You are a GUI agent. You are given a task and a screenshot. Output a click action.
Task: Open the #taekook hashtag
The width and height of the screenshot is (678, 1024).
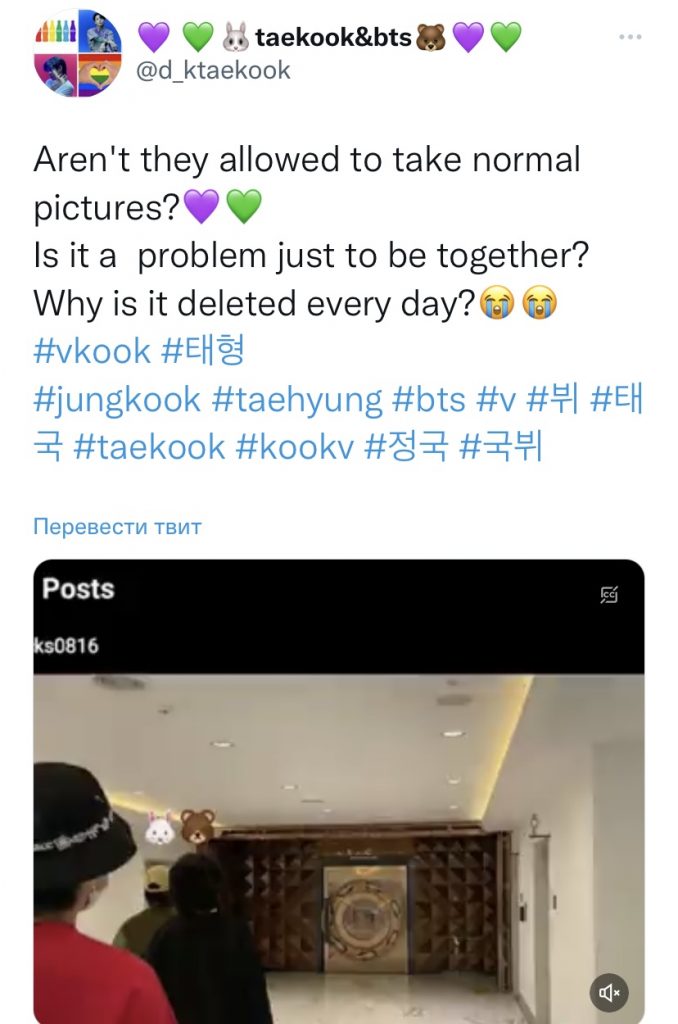(149, 447)
